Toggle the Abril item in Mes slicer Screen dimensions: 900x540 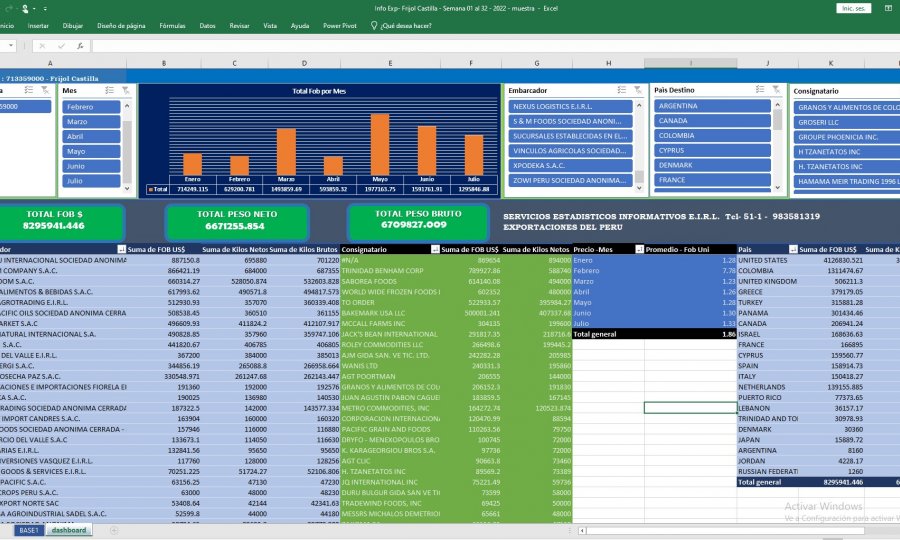pyautogui.click(x=91, y=137)
